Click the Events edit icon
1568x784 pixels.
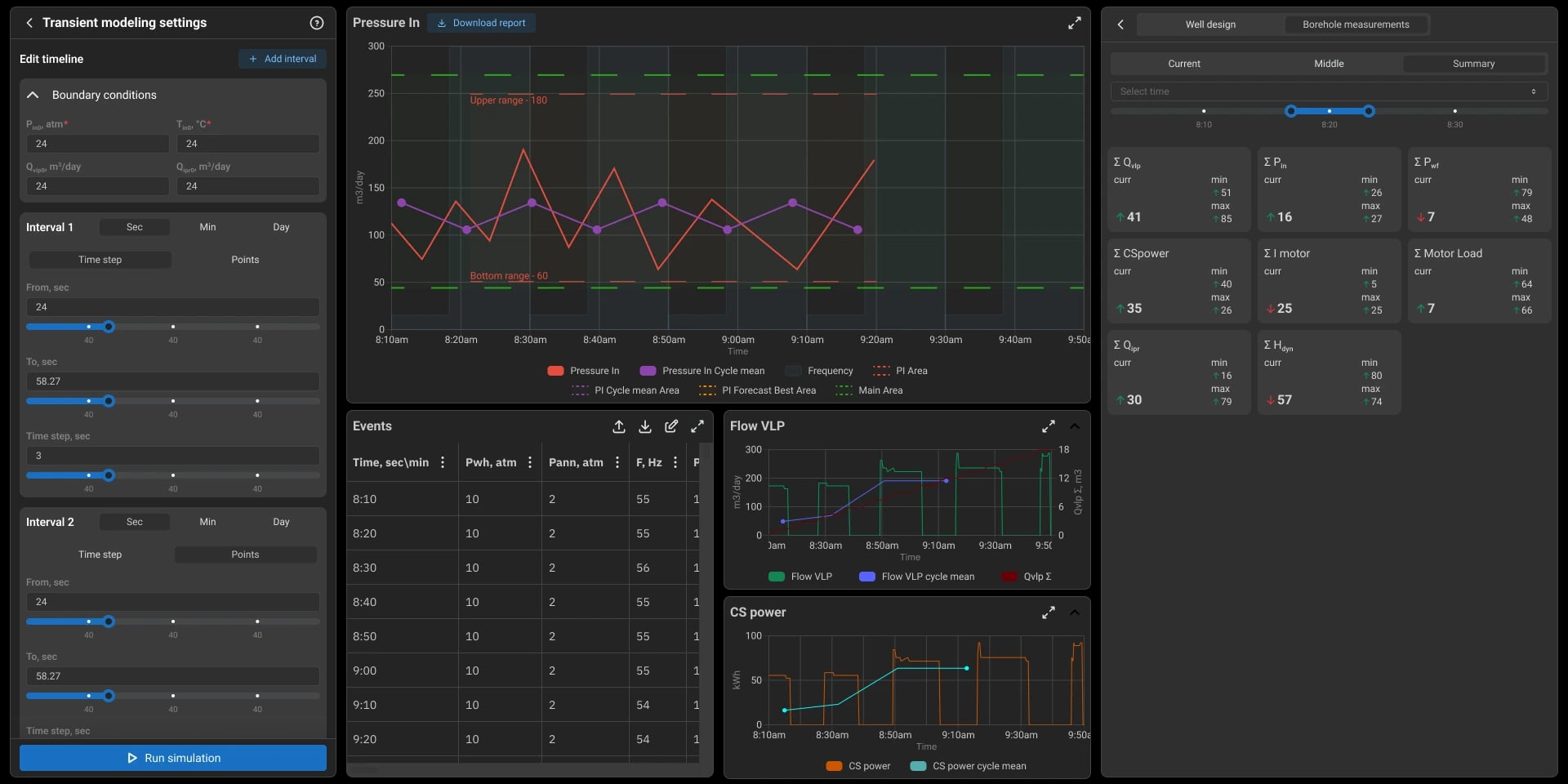671,426
